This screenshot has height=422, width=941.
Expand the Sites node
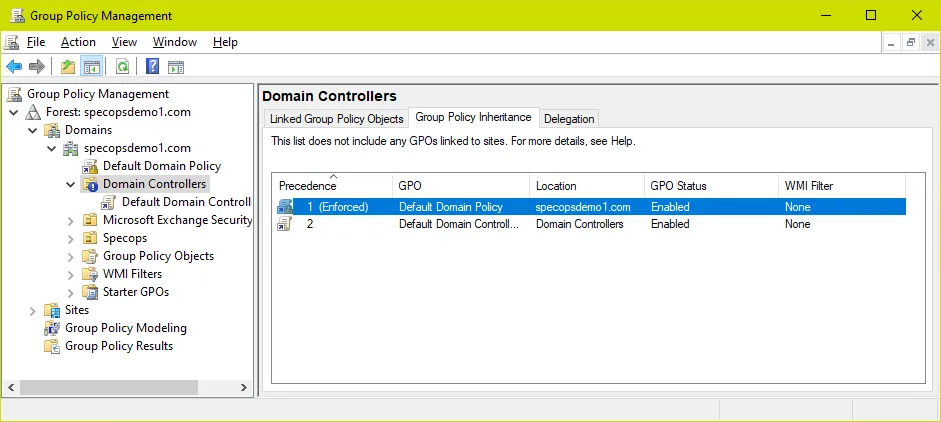tap(32, 310)
